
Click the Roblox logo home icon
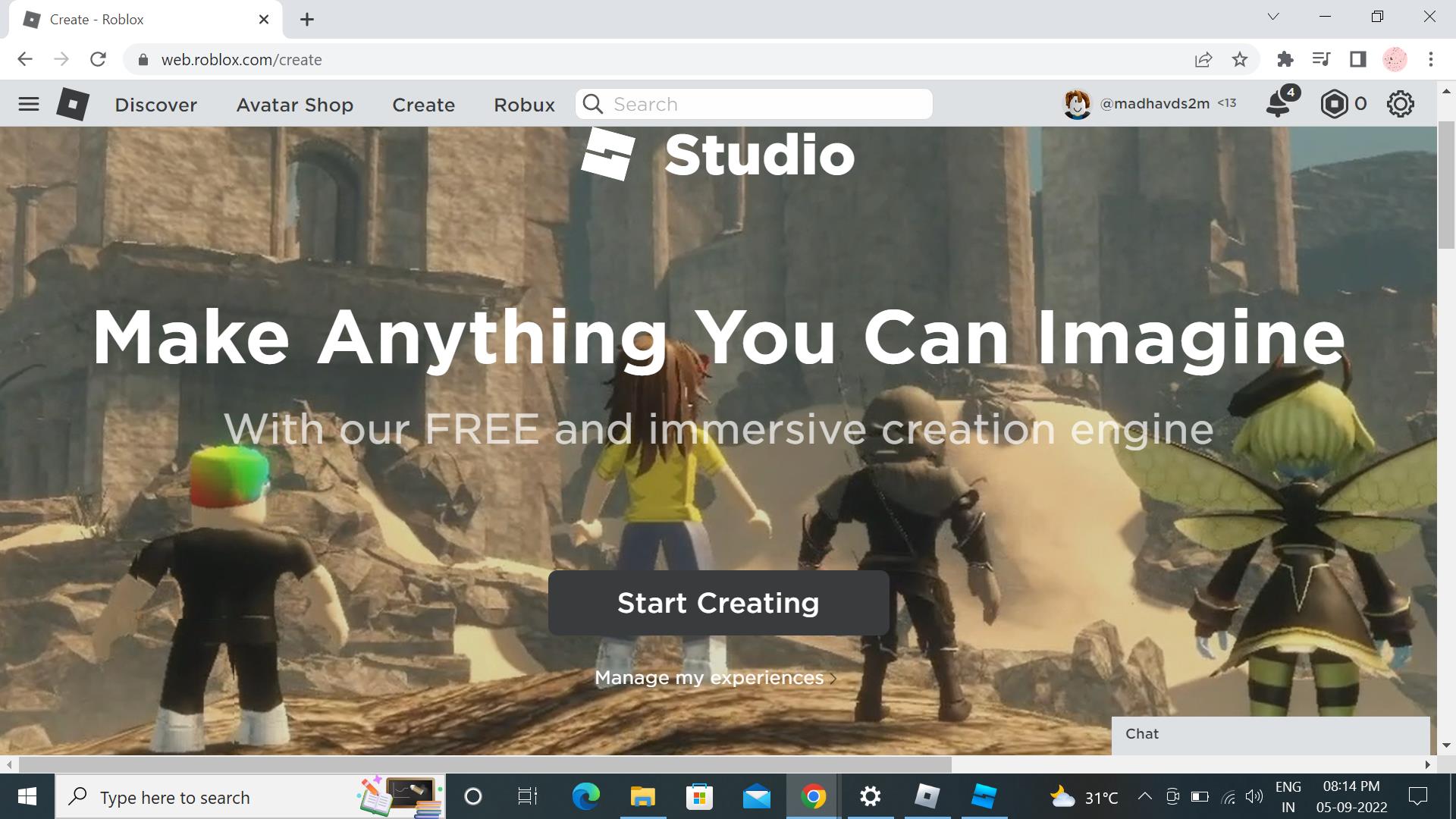(73, 104)
